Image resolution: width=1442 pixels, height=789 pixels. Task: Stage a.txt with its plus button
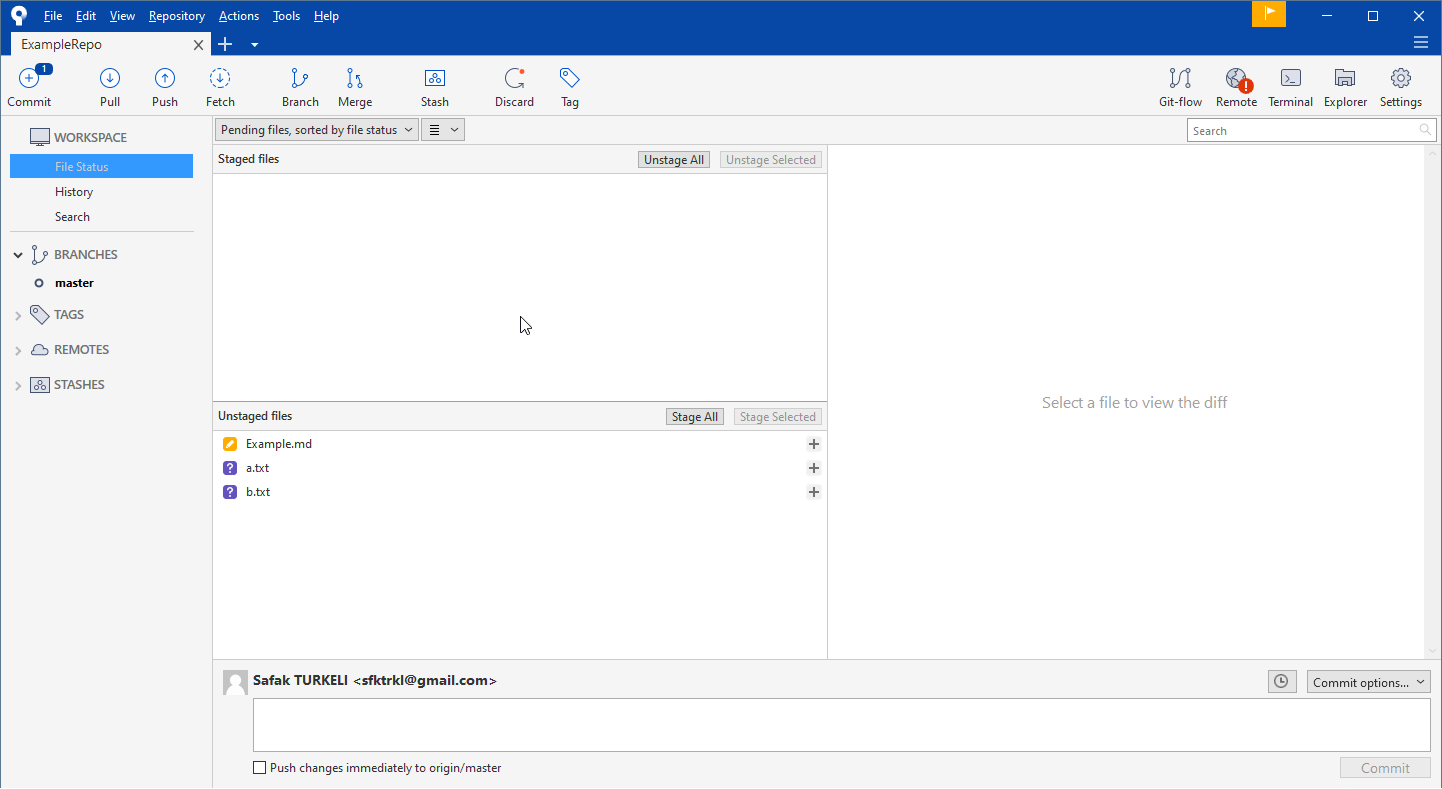point(814,468)
